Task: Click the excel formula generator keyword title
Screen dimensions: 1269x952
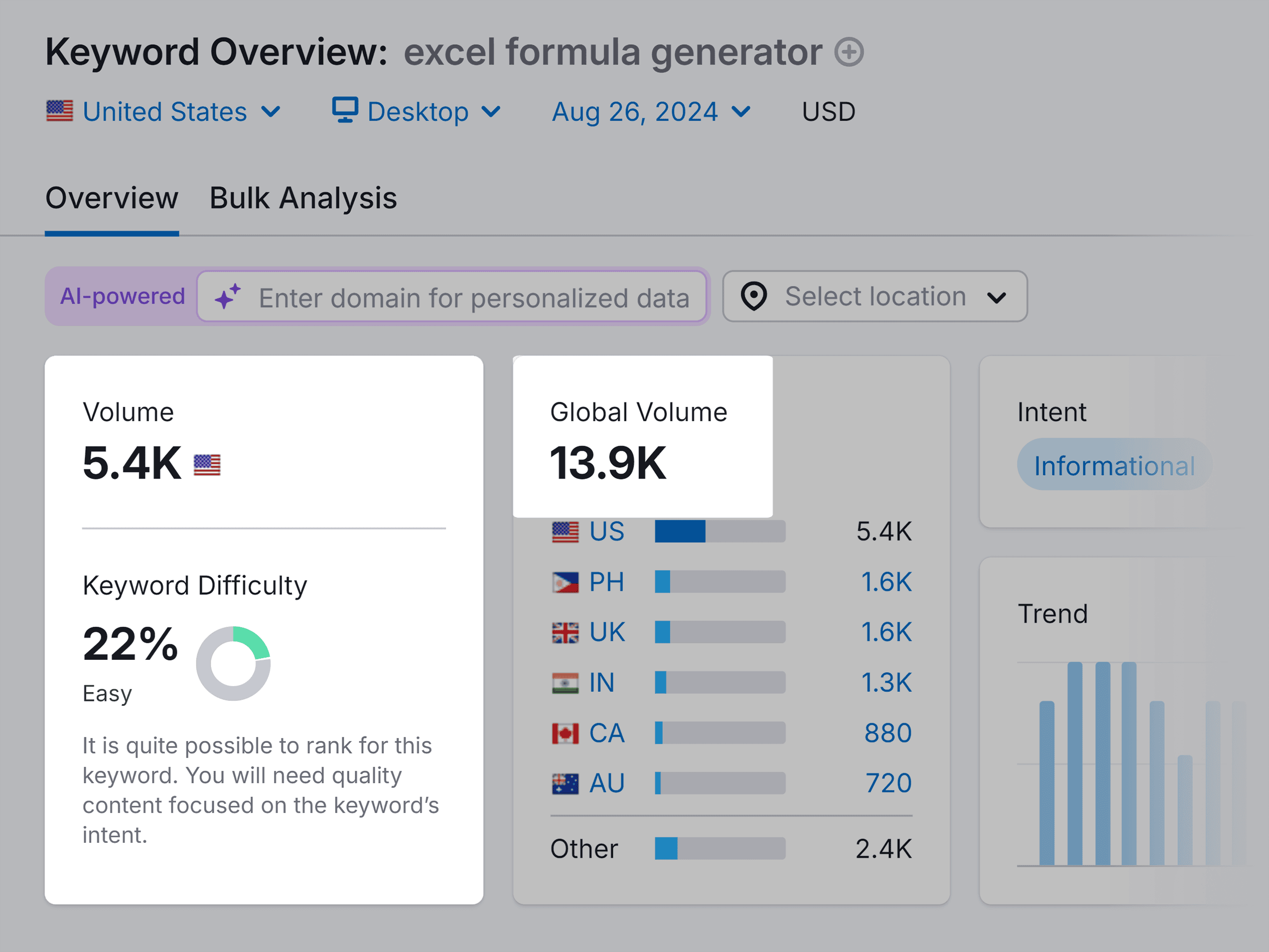Action: [x=613, y=52]
